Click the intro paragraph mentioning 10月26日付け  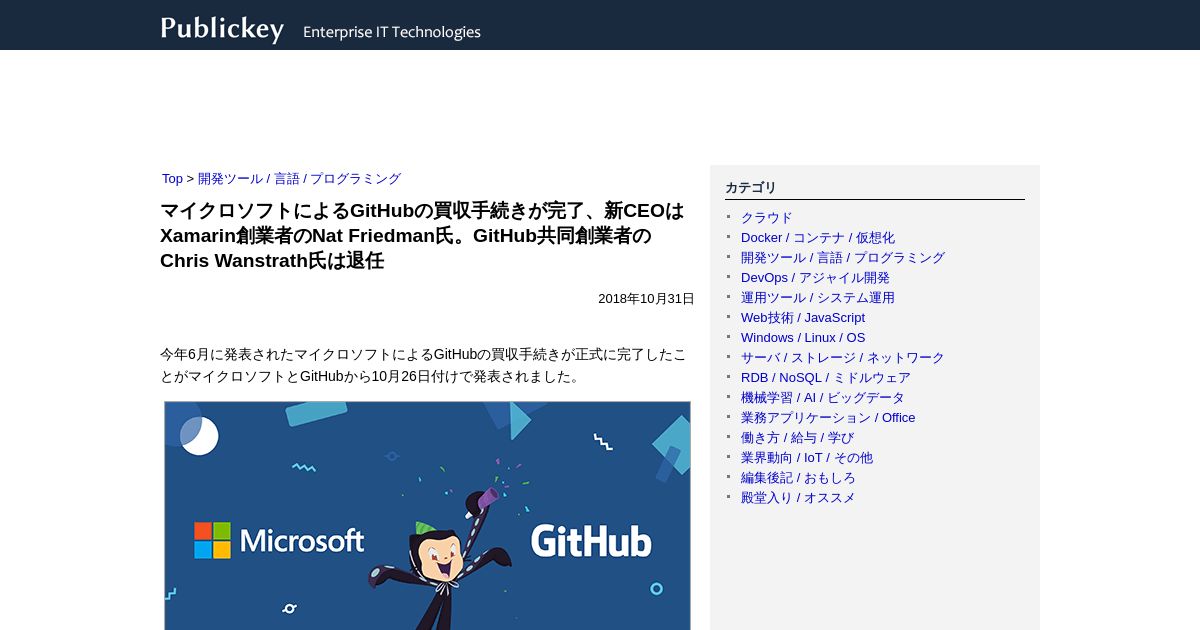click(x=424, y=365)
